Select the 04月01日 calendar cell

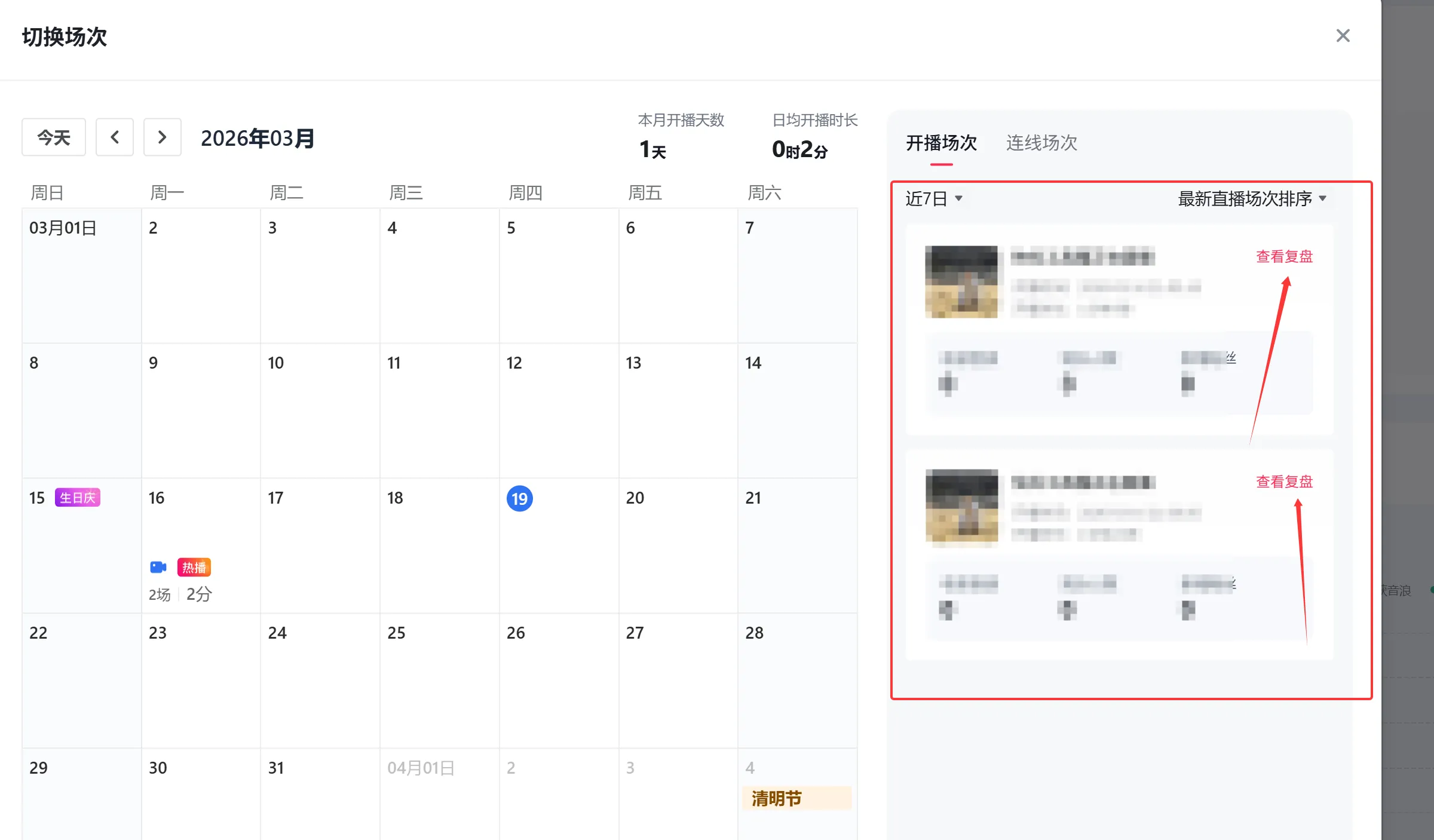coord(439,789)
